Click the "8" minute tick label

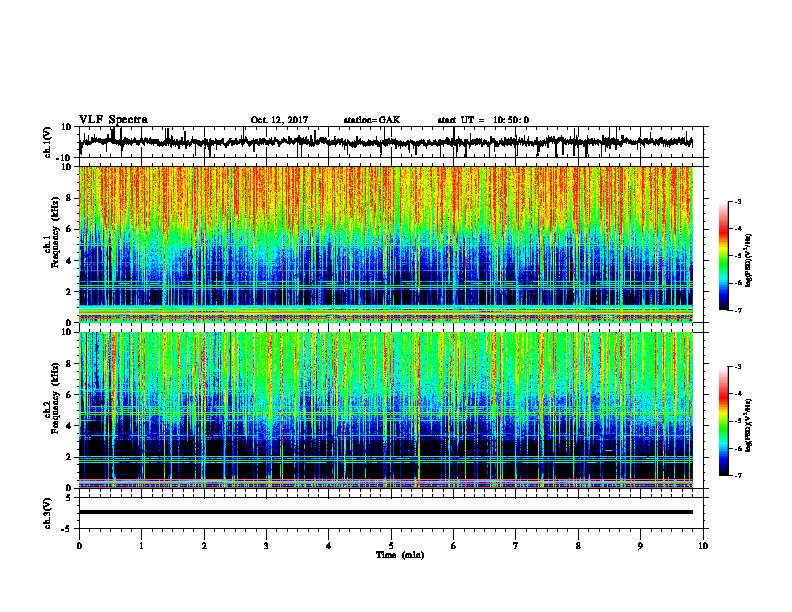578,546
